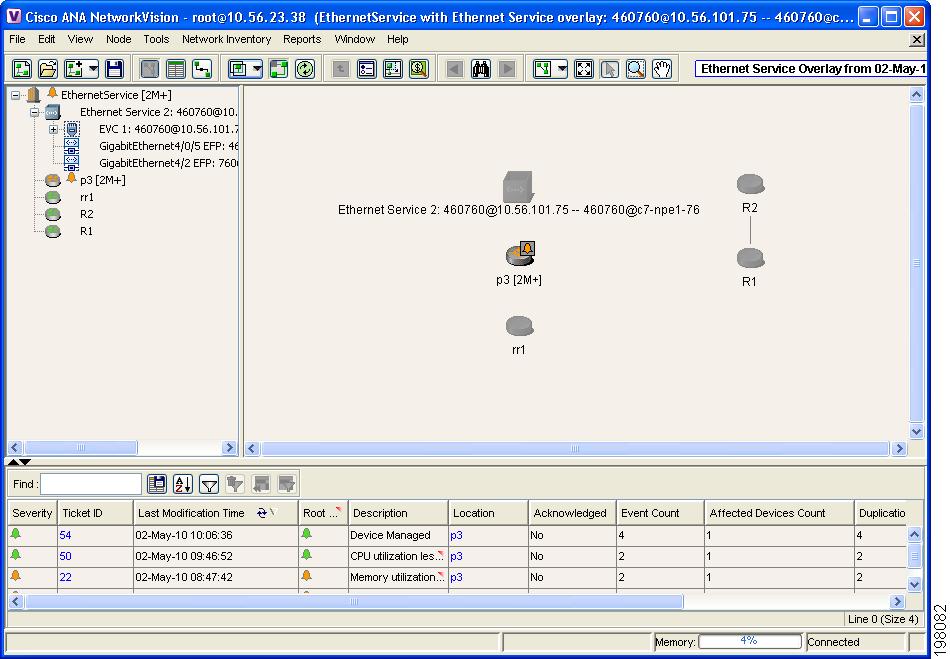This screenshot has height=659, width=950.
Task: Select GigabitEthernet4/0/5 EFP in the tree
Action: 168,146
